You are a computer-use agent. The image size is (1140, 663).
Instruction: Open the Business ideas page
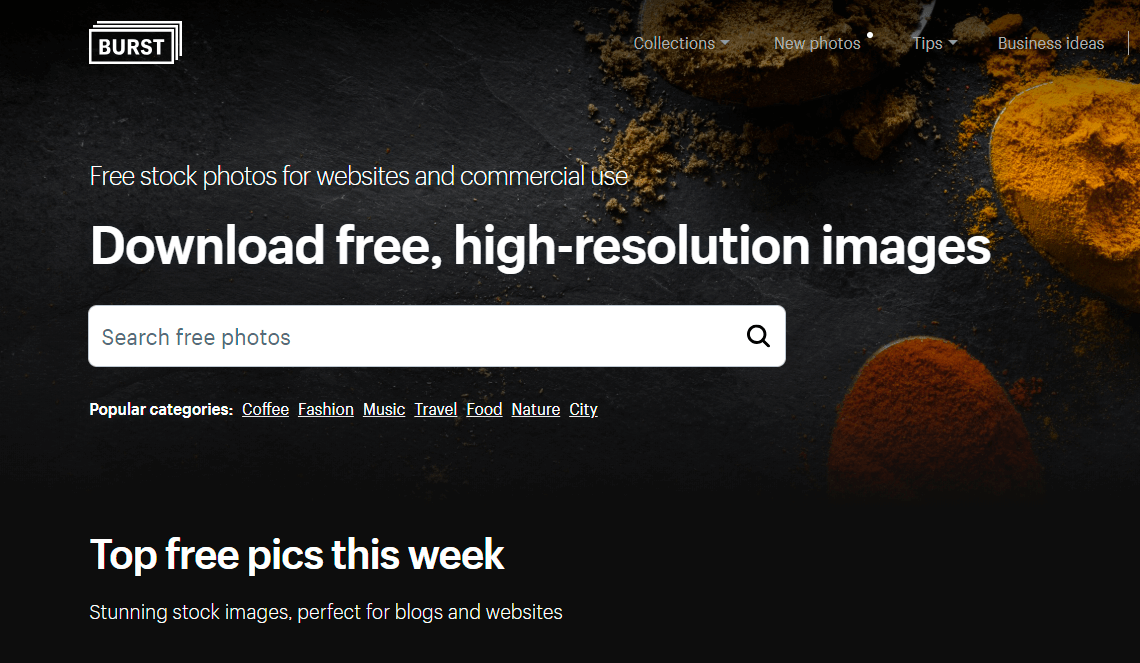pyautogui.click(x=1051, y=44)
